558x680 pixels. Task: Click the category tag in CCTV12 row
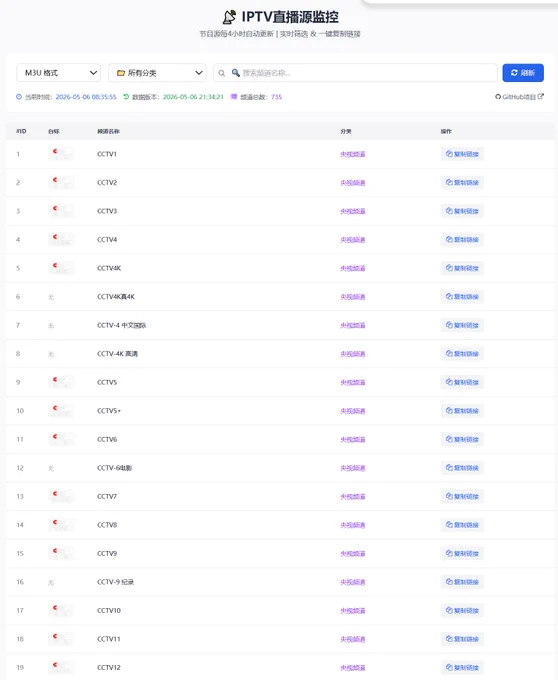click(353, 668)
